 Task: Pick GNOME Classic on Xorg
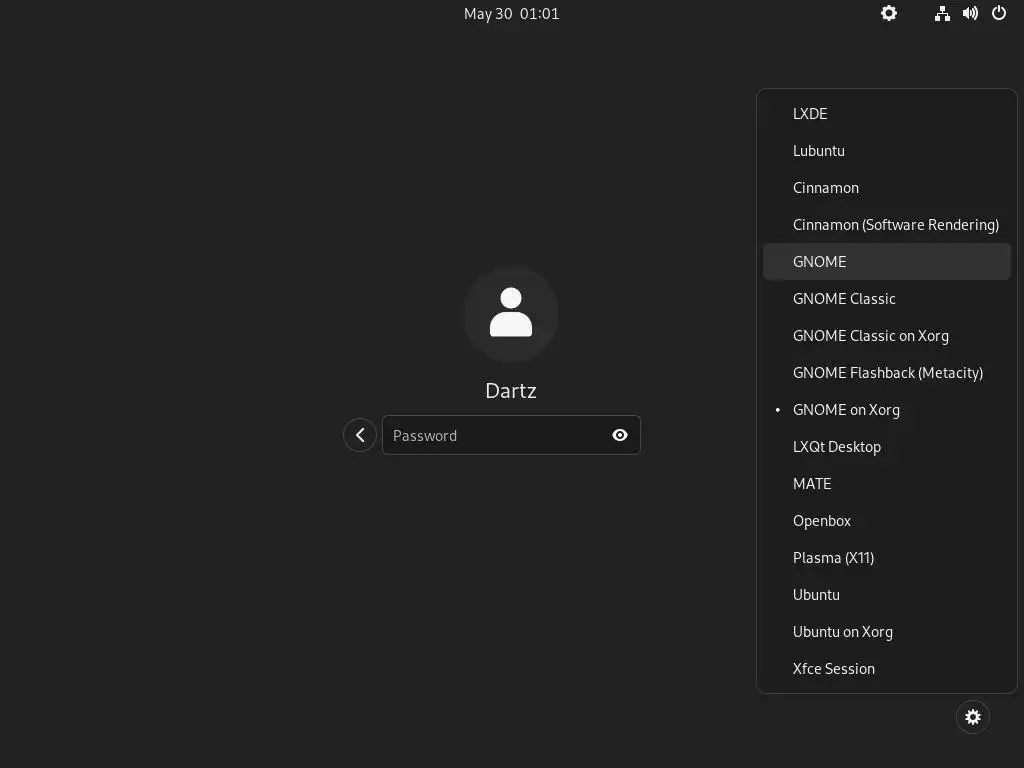click(887, 336)
